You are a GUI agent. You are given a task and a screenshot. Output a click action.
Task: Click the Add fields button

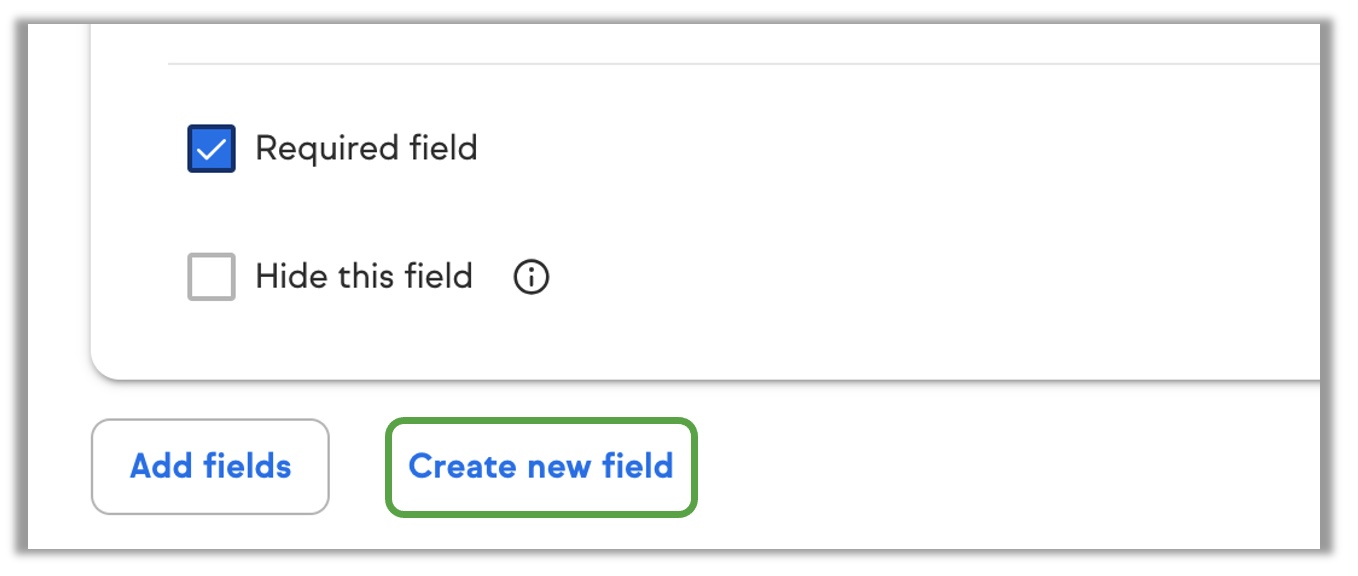(210, 467)
